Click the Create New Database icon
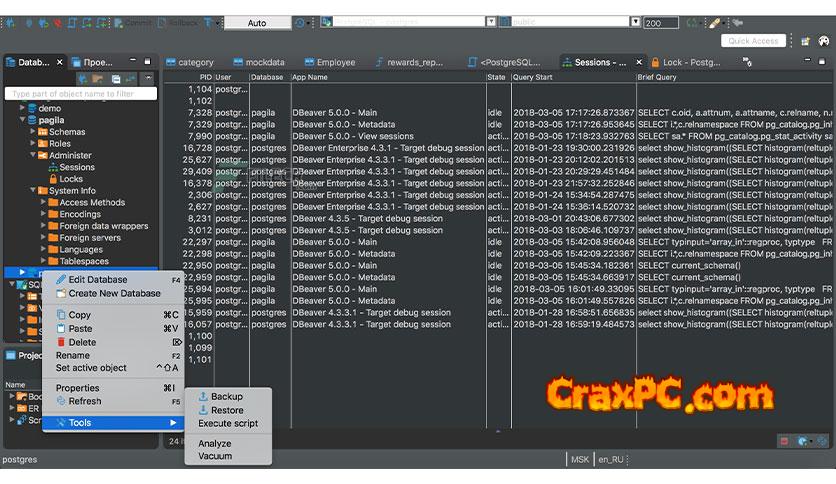The width and height of the screenshot is (836, 484). [61, 294]
